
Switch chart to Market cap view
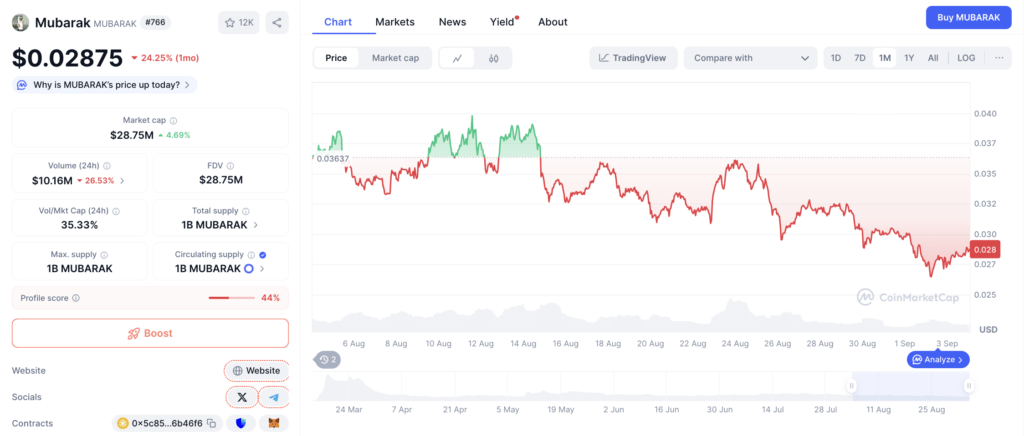pos(395,58)
